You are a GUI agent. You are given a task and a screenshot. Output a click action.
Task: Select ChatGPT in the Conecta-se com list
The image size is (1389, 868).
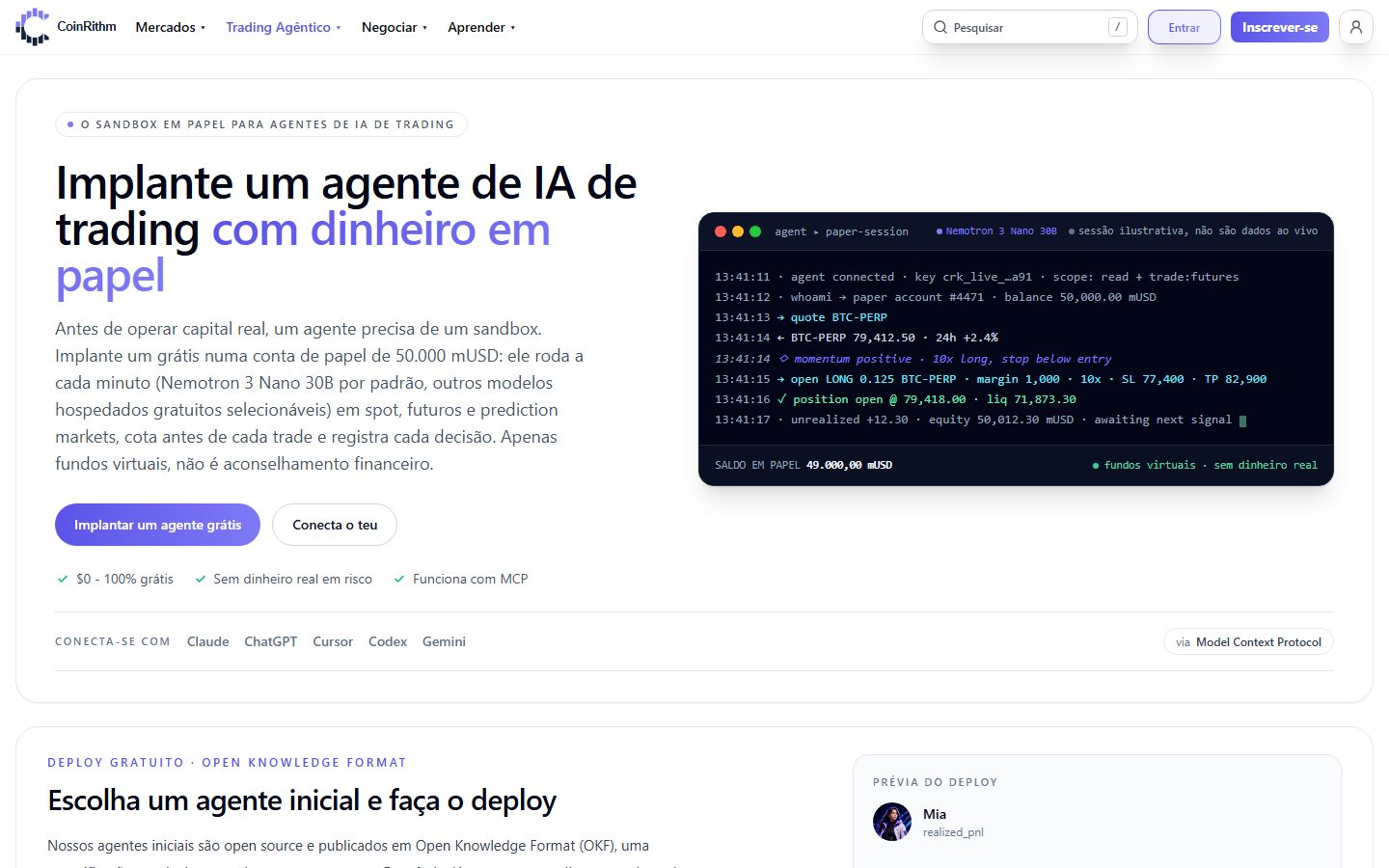[x=270, y=641]
